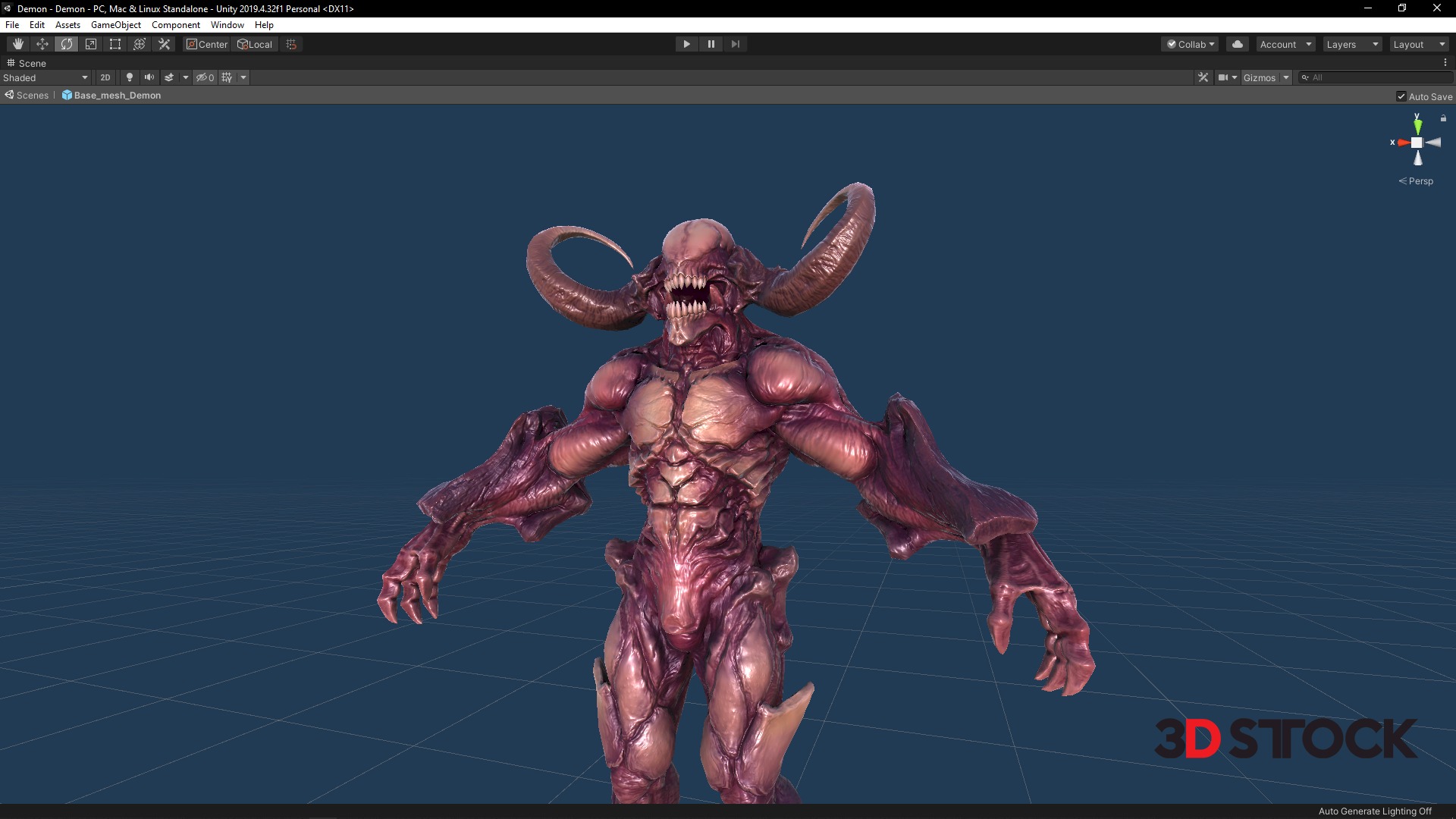Select the Hand tool

point(18,44)
